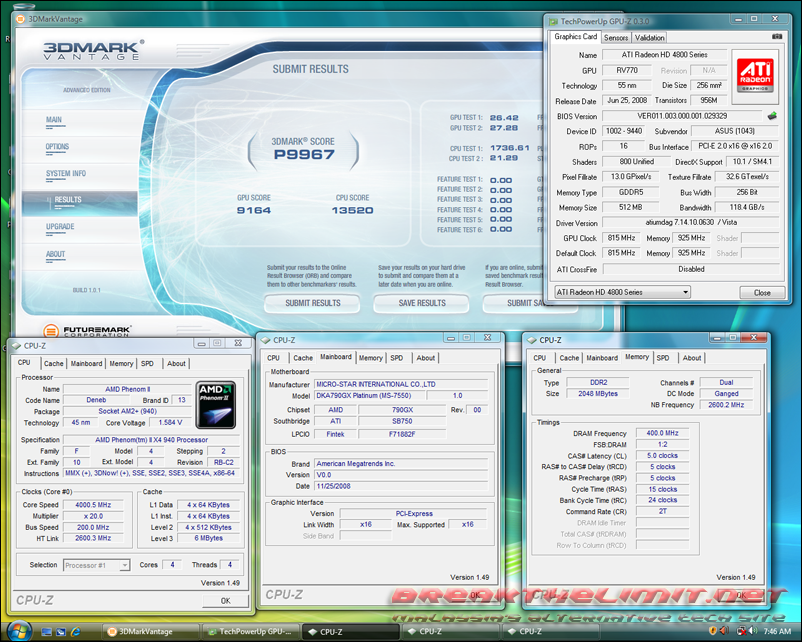Viewport: 802px width, 642px height.
Task: Click the title bar icon of the CPU-Z processor window
Action: pos(16,346)
